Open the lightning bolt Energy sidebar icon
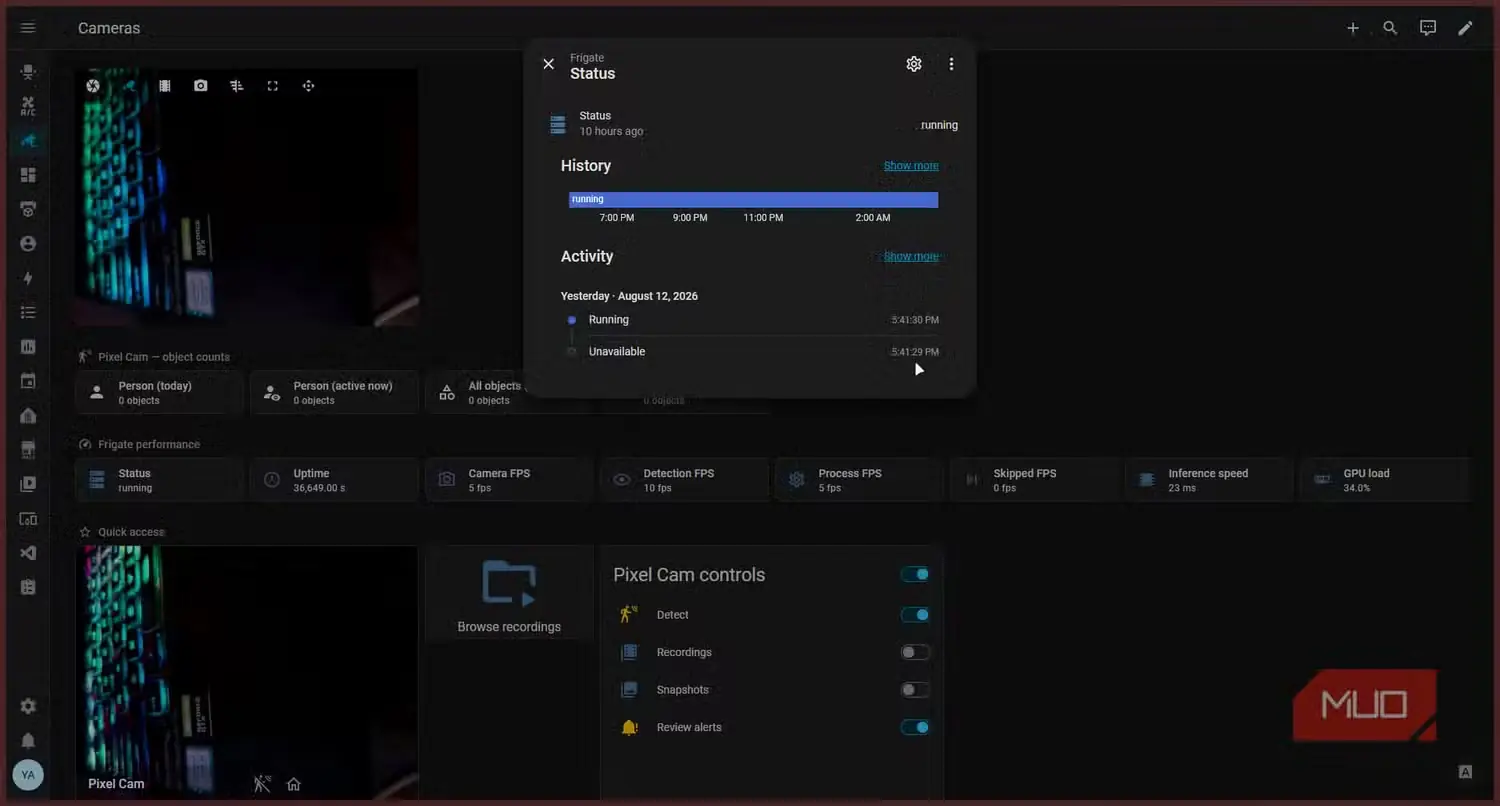This screenshot has height=806, width=1500. (x=28, y=278)
